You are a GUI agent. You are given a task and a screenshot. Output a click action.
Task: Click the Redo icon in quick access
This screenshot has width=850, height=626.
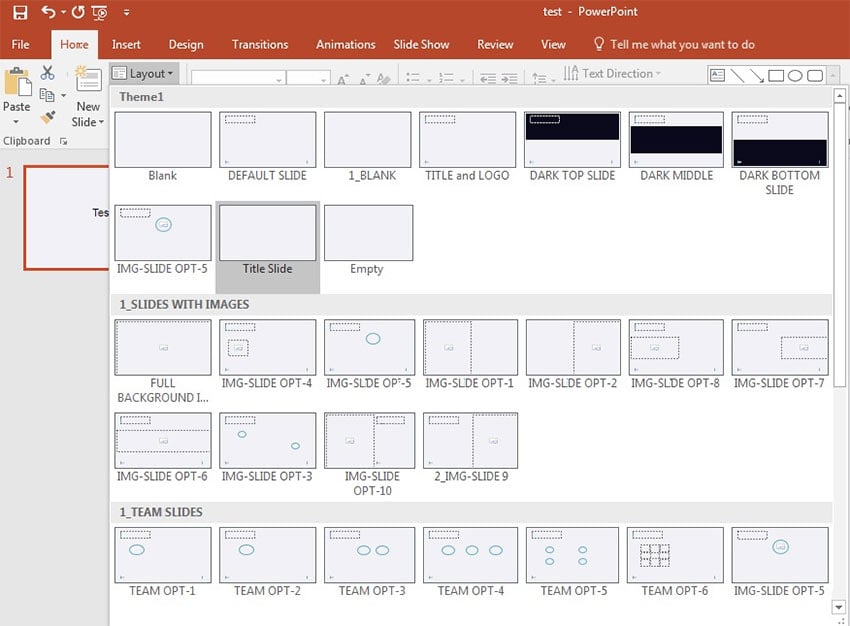[77, 13]
